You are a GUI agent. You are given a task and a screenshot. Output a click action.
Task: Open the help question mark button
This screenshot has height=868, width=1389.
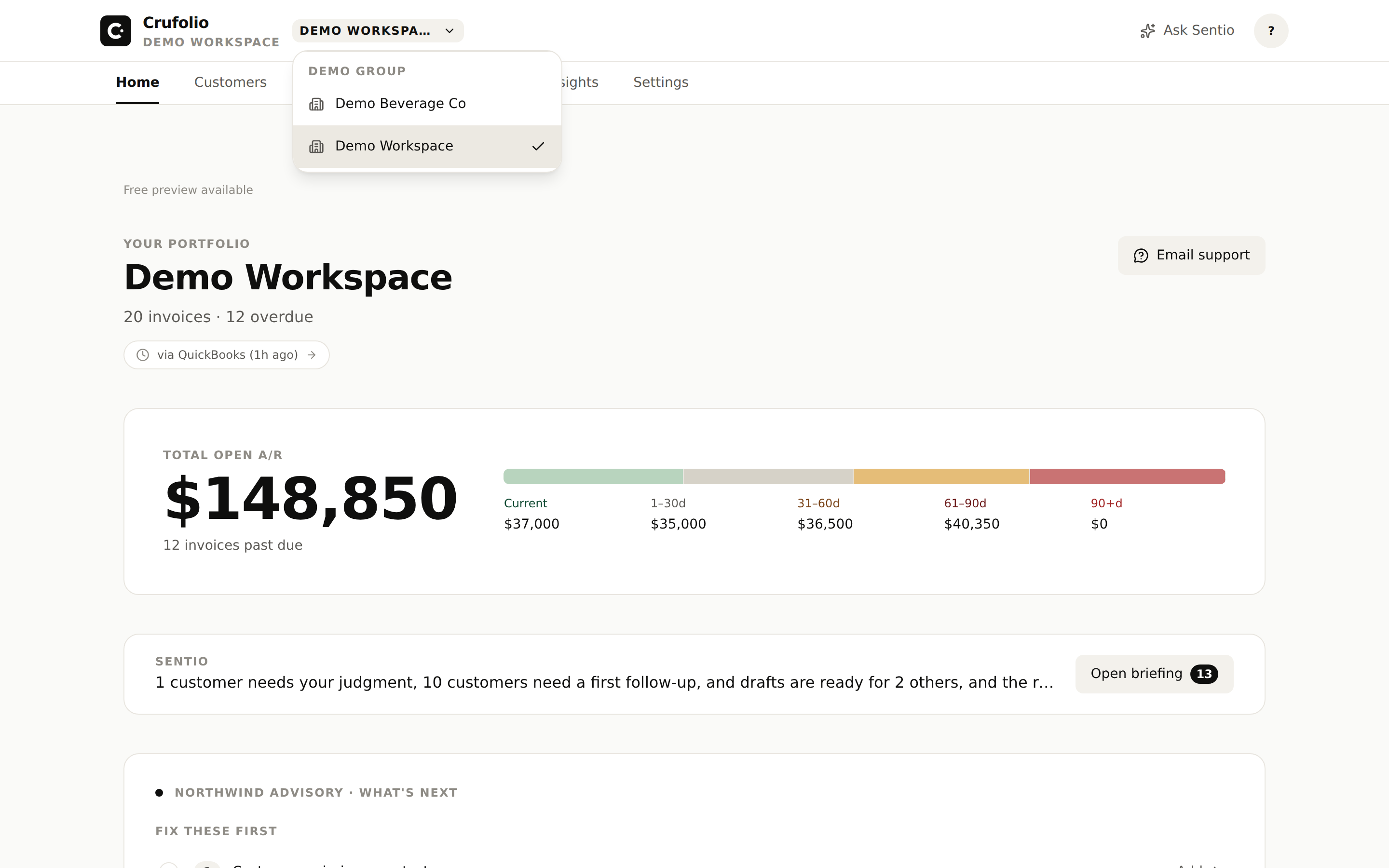click(x=1271, y=31)
